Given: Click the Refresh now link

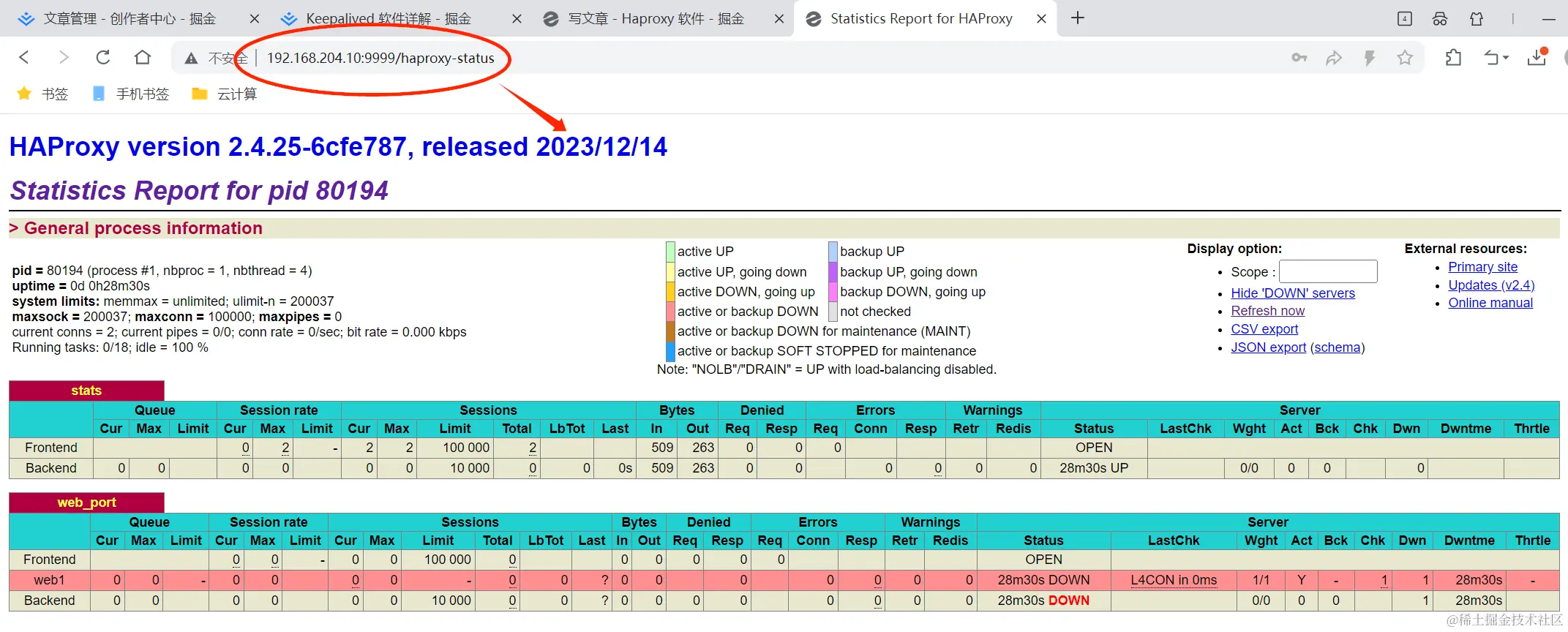Looking at the screenshot, I should (1267, 311).
